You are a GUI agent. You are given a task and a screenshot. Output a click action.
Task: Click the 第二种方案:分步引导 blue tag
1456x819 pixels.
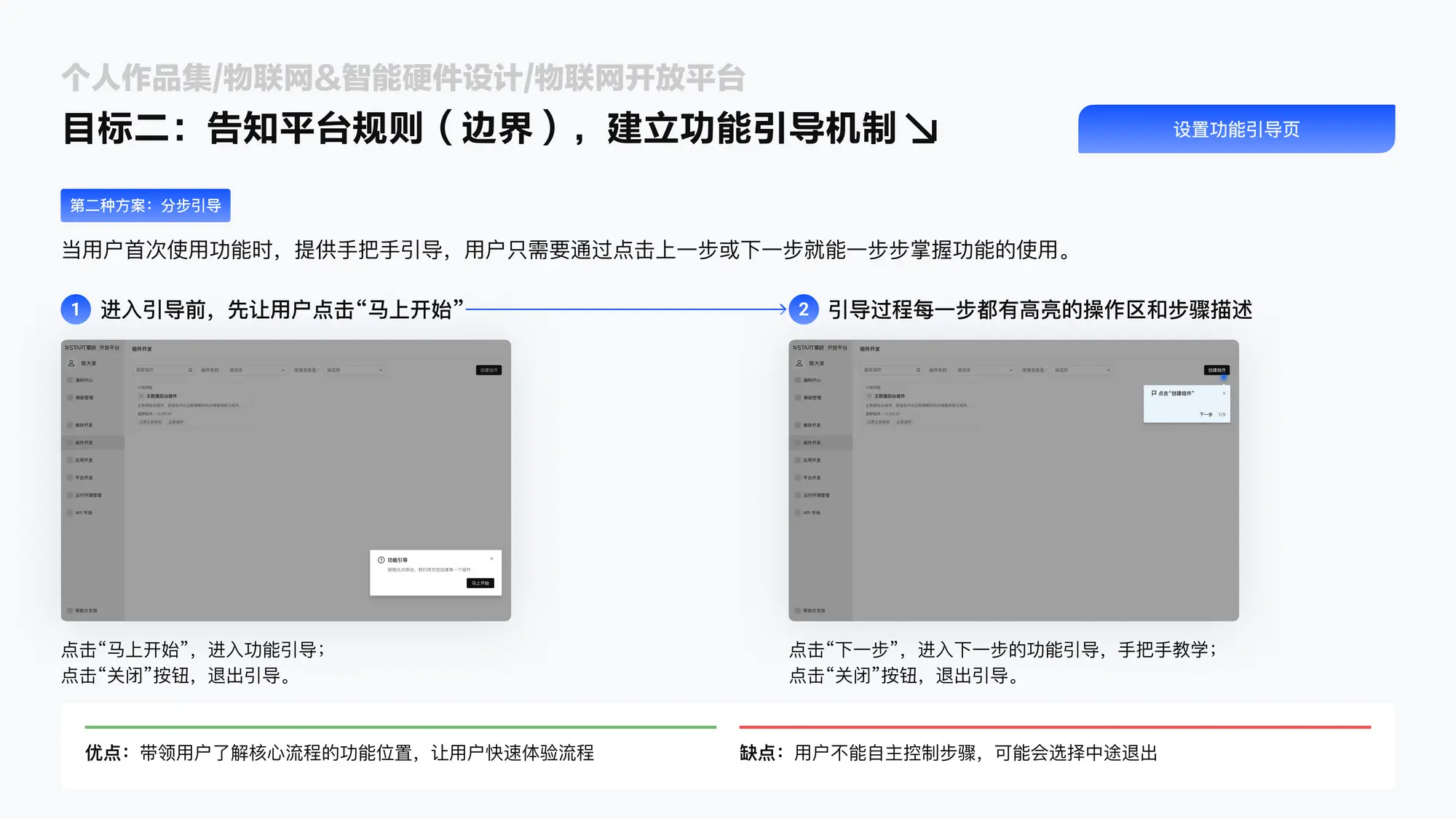(x=146, y=206)
